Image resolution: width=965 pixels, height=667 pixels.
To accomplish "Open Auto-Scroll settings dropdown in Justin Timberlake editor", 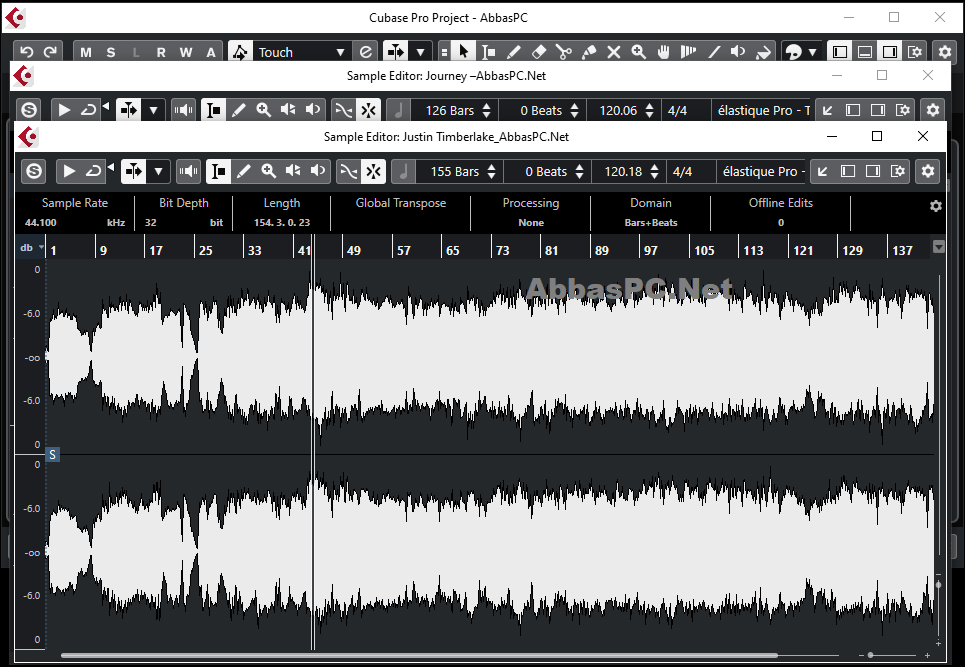I will [158, 171].
